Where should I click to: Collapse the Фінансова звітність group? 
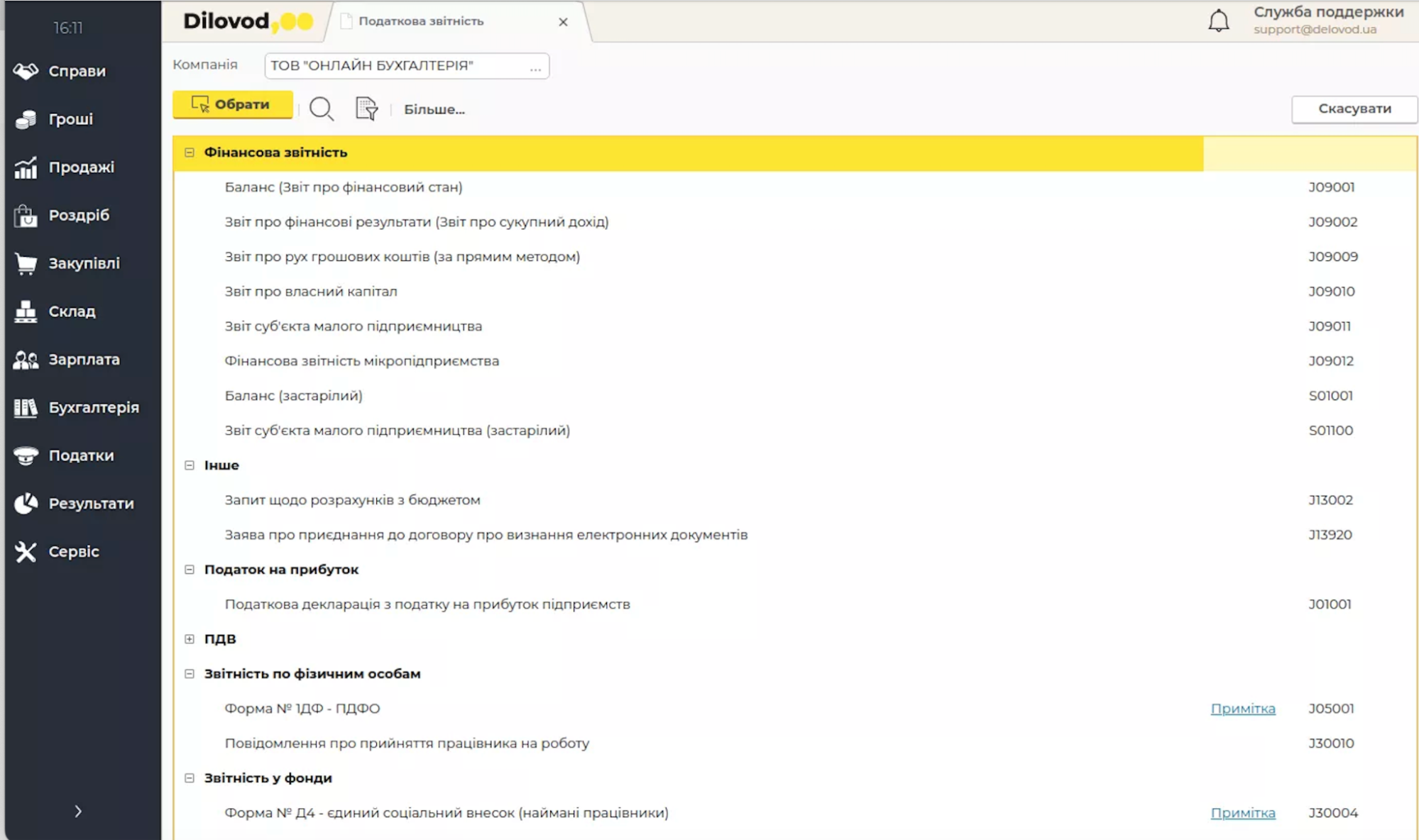tap(189, 151)
